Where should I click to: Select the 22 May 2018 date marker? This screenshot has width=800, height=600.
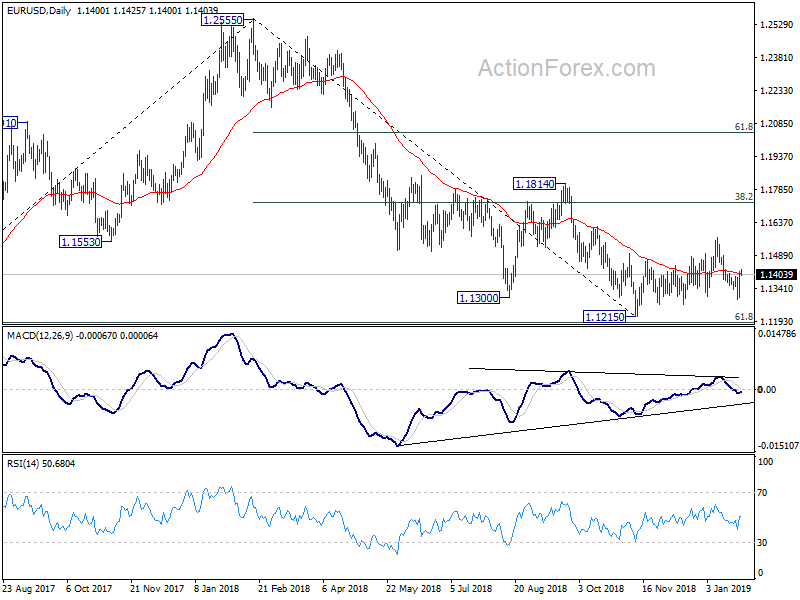(x=413, y=588)
